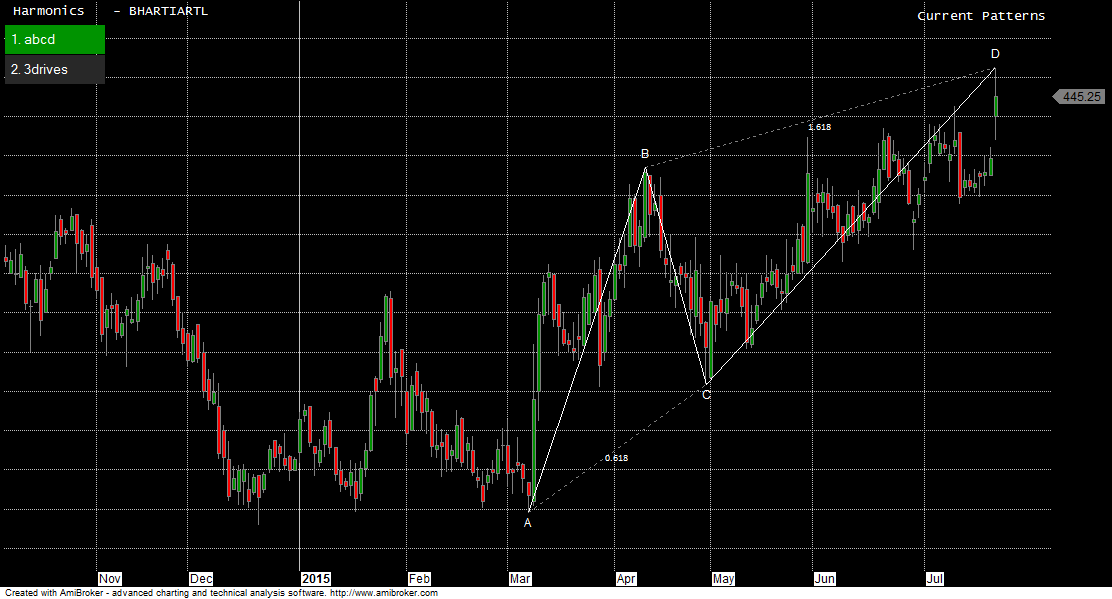Select the Jul axis label

935,578
